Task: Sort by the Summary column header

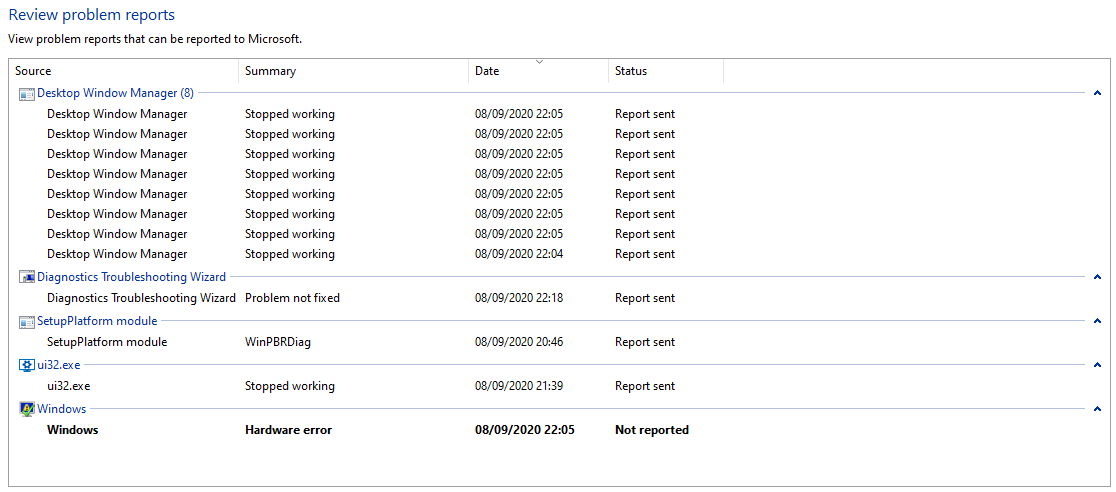Action: 354,71
